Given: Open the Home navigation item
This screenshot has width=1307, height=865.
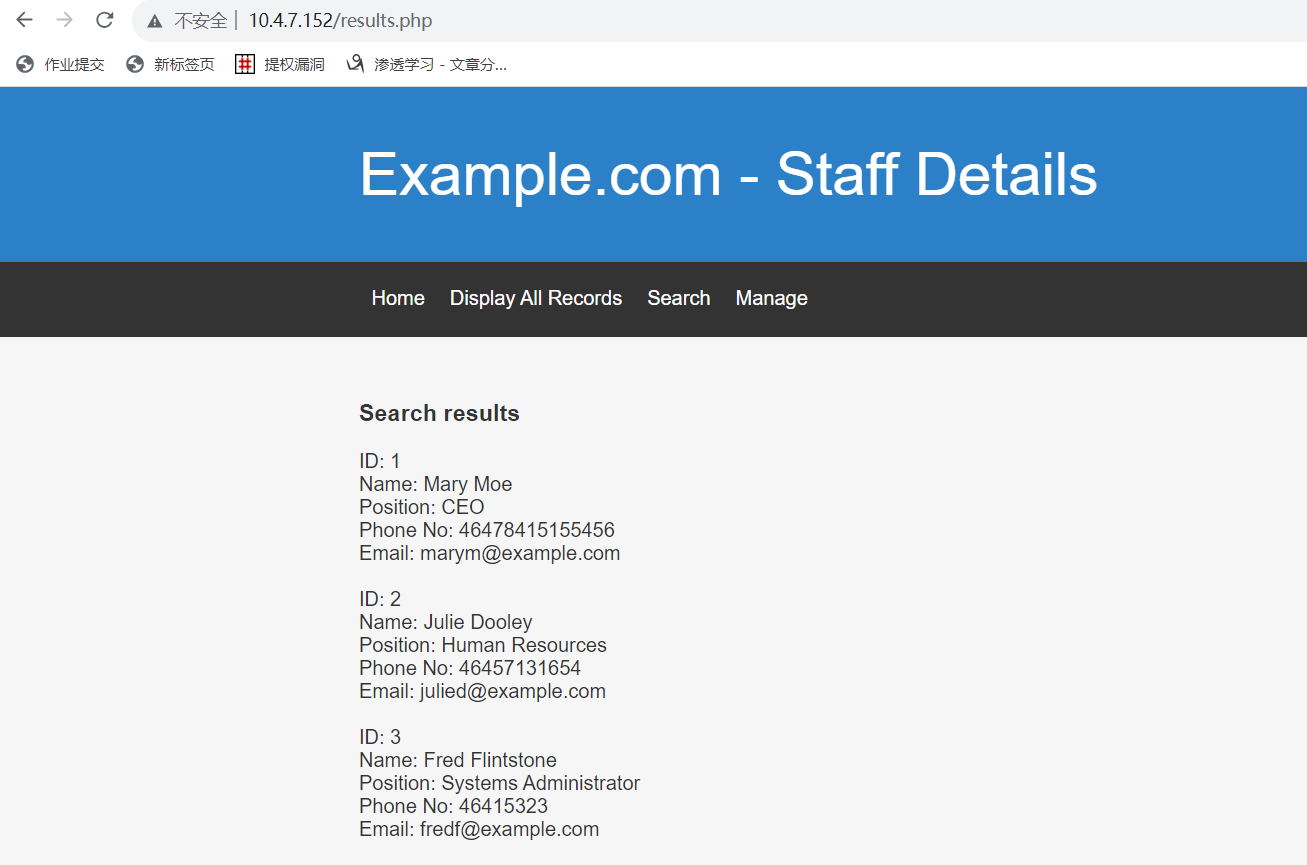Looking at the screenshot, I should (398, 298).
